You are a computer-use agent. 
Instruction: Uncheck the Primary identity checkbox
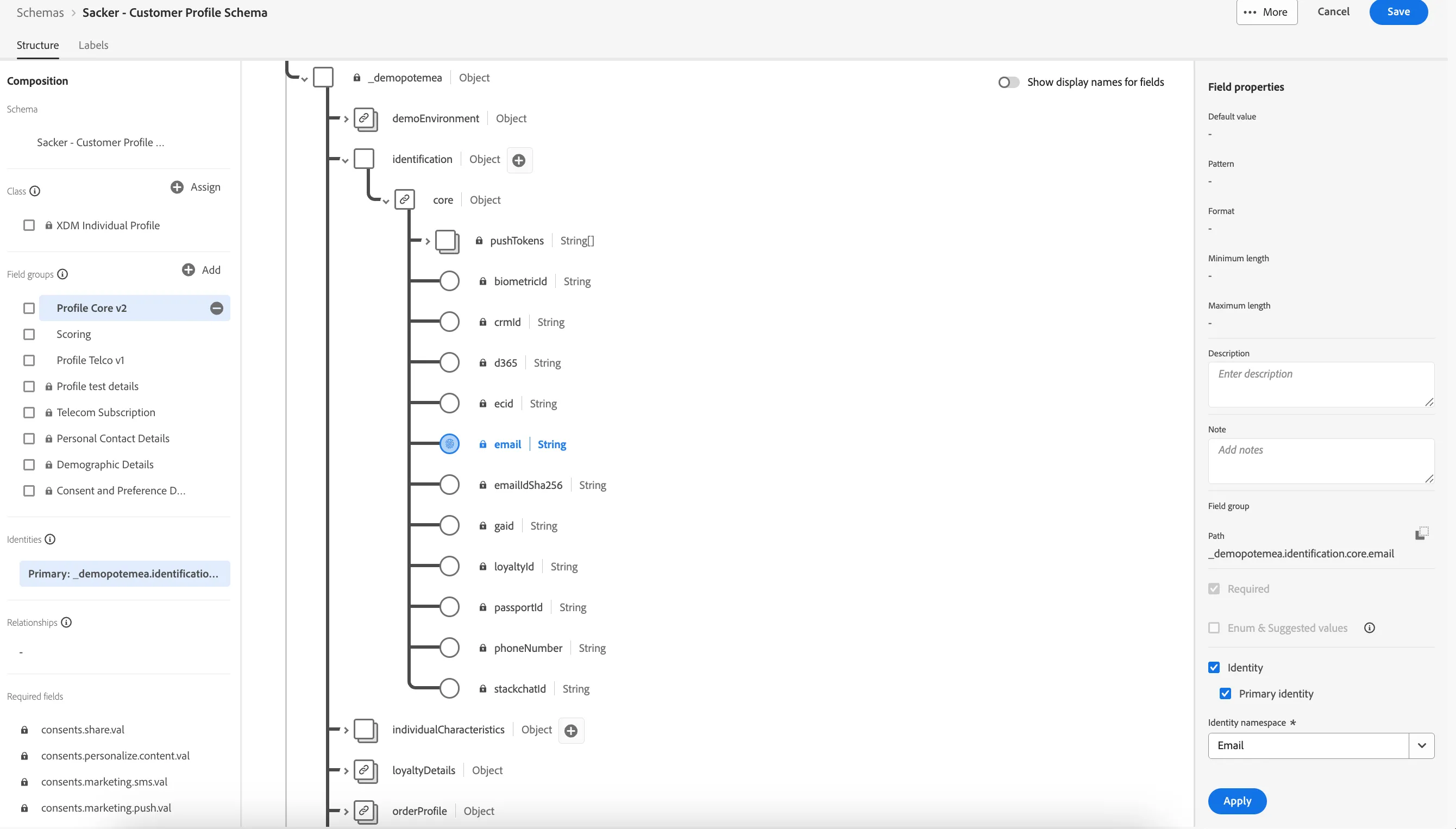1226,694
